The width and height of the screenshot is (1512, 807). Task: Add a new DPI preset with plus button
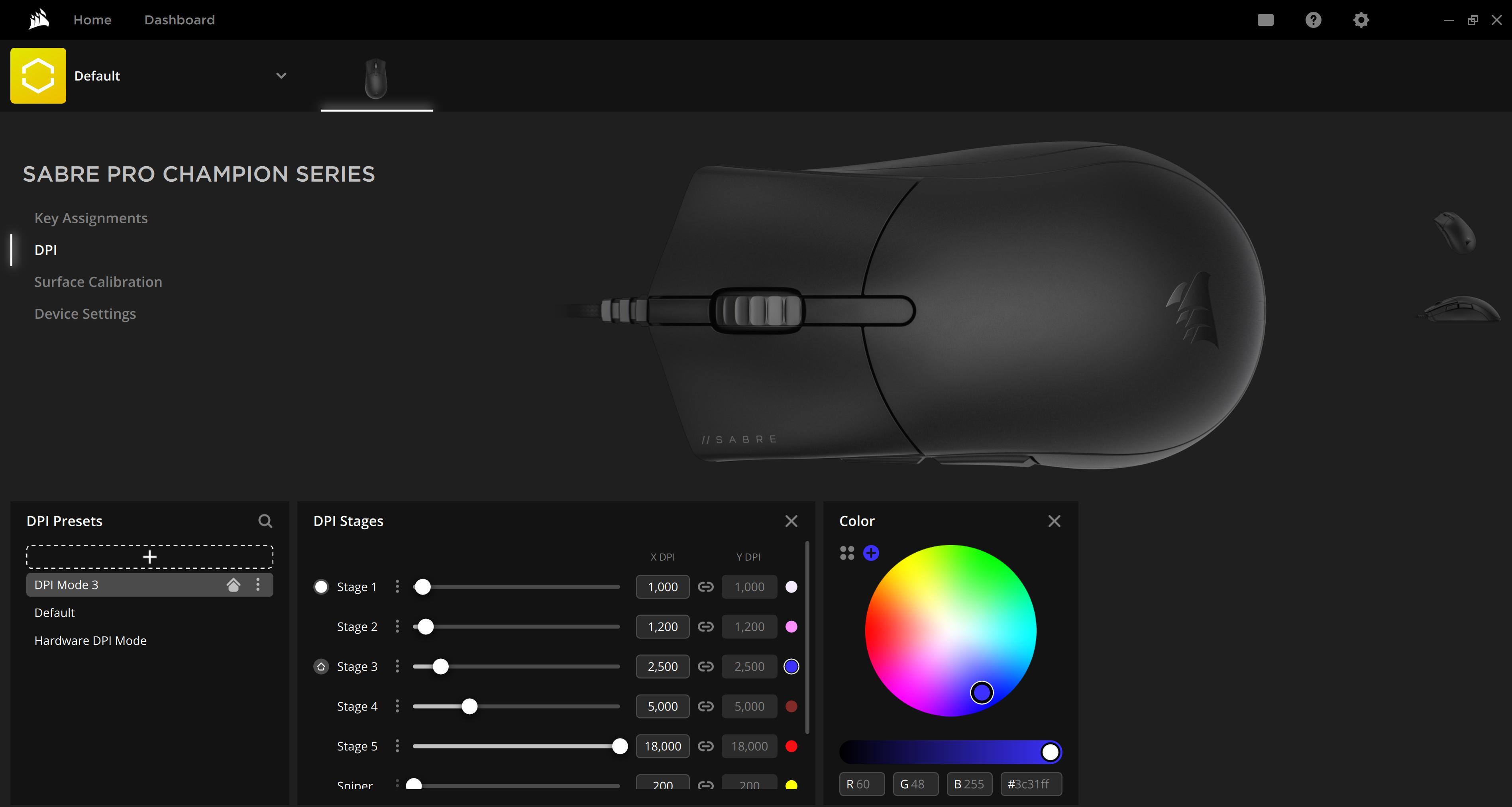click(x=150, y=556)
